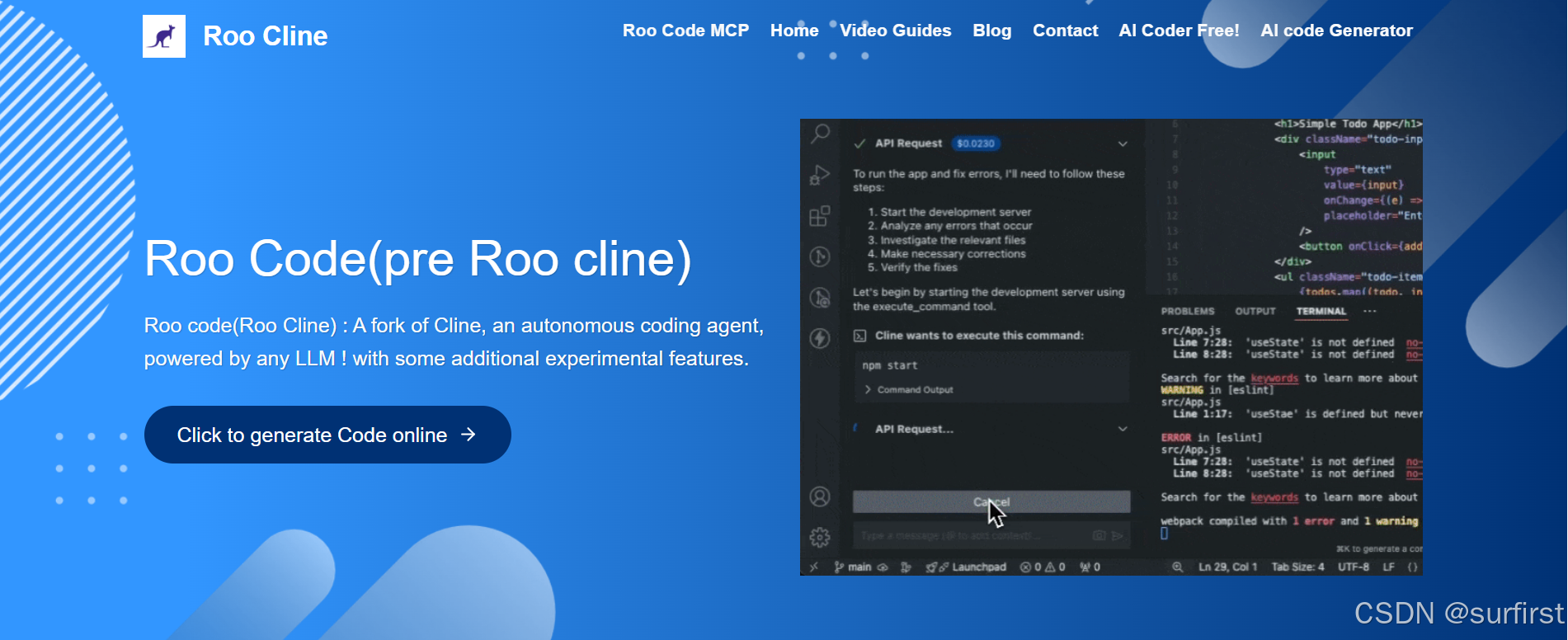This screenshot has width=1568, height=640.
Task: Click the terminal icon beside the execute command prompt
Action: 859,336
